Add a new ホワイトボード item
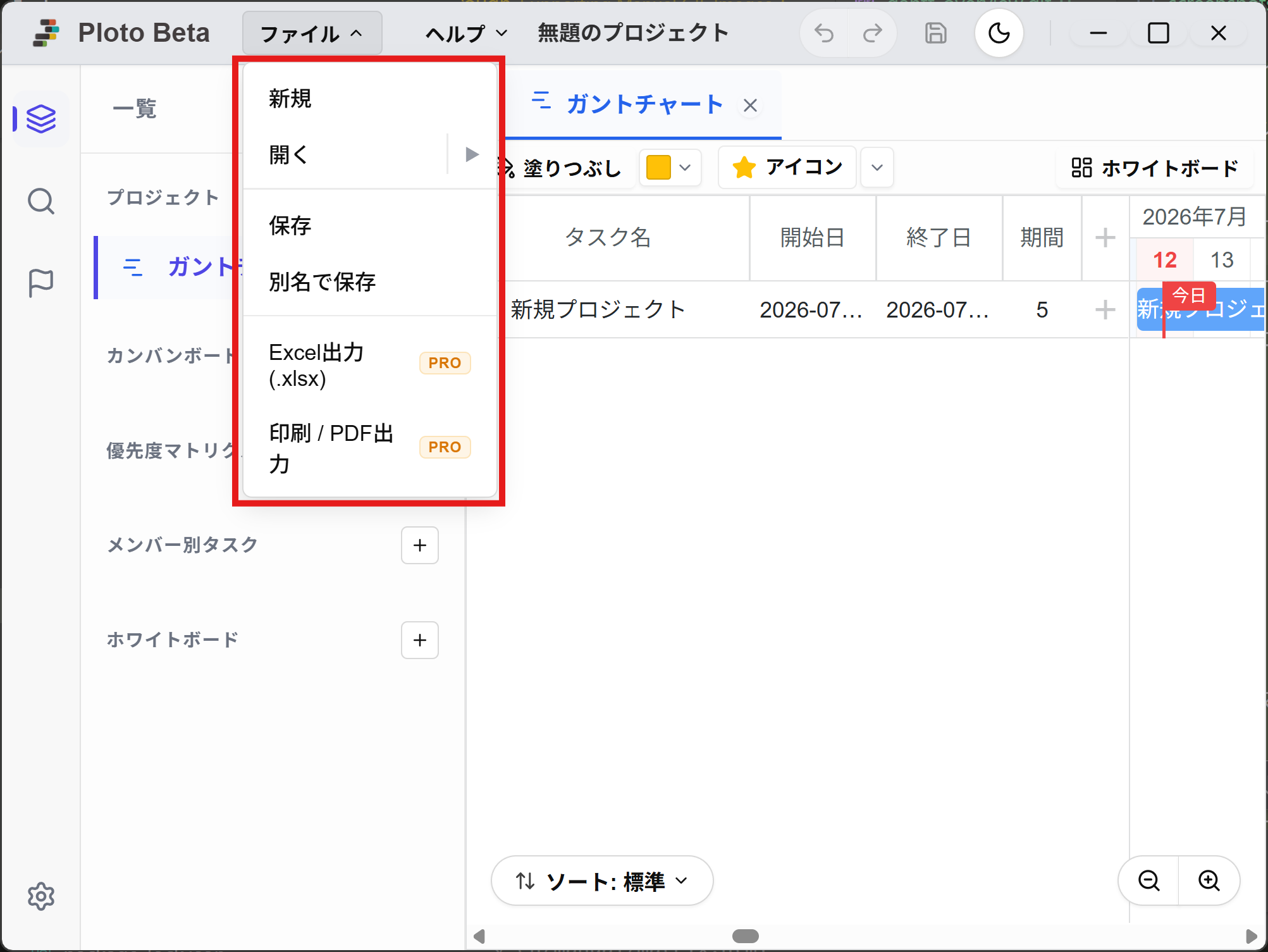Image resolution: width=1268 pixels, height=952 pixels. (x=420, y=640)
